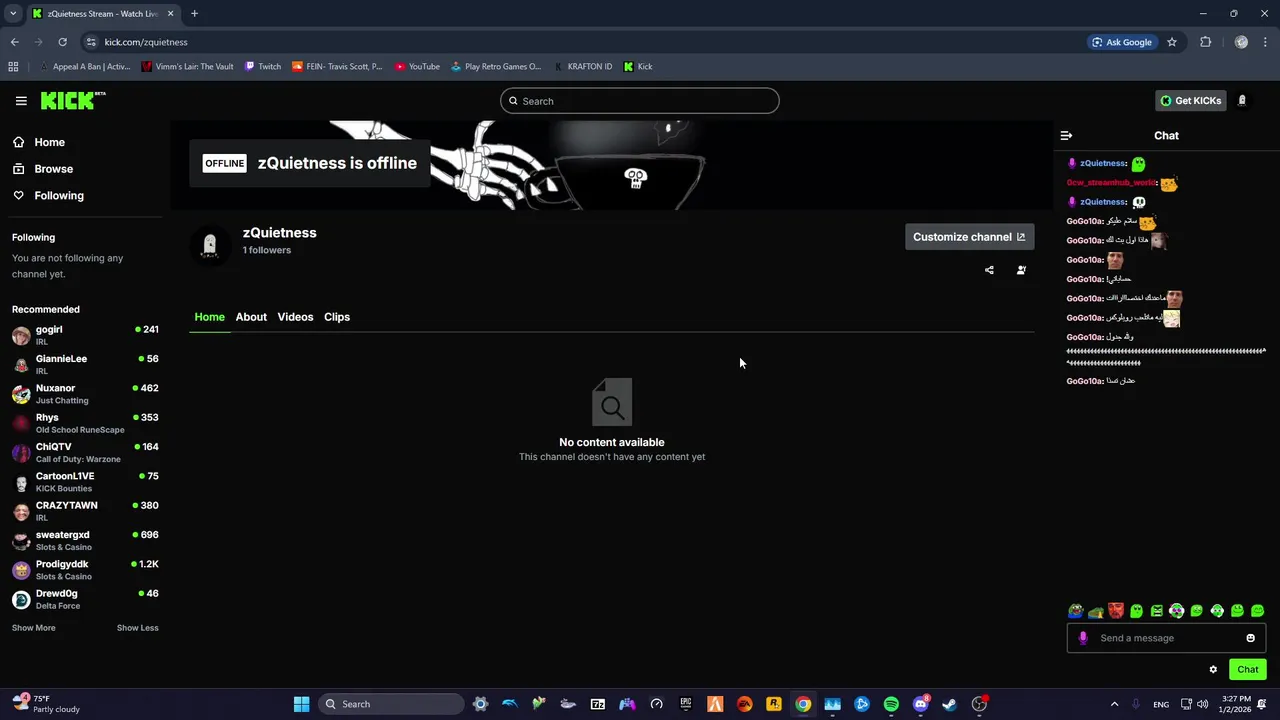Open new browser tab plus button
The width and height of the screenshot is (1280, 720).
[x=194, y=14]
